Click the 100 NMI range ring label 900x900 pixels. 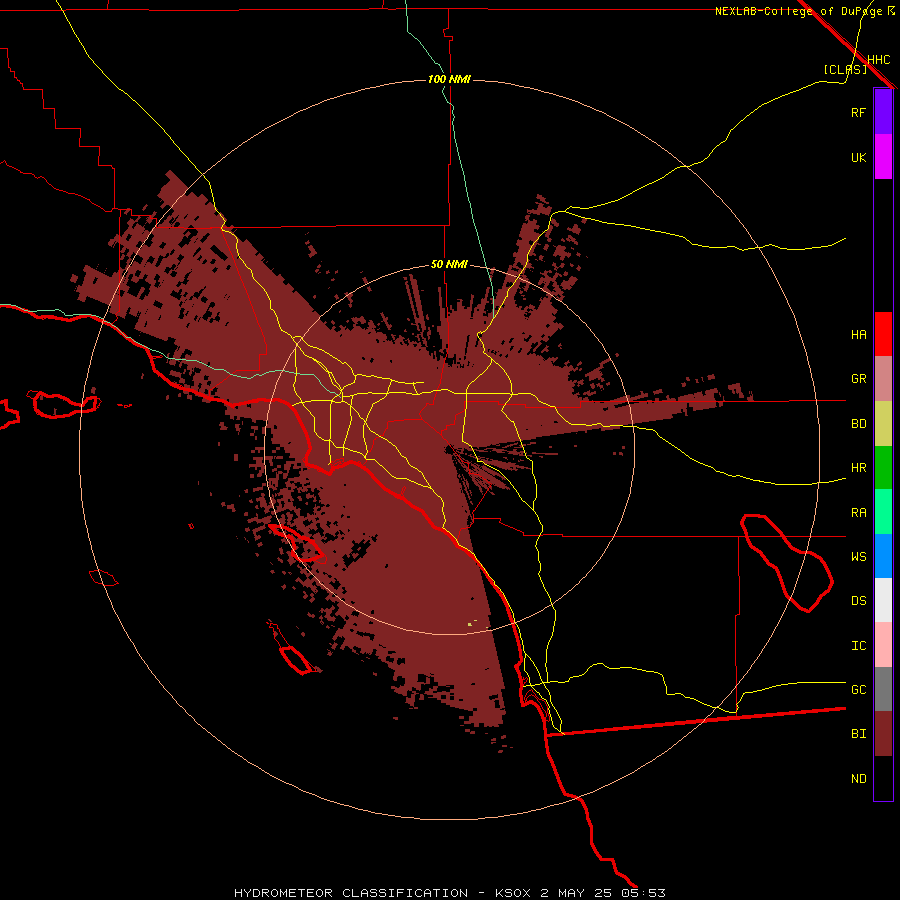pos(449,79)
